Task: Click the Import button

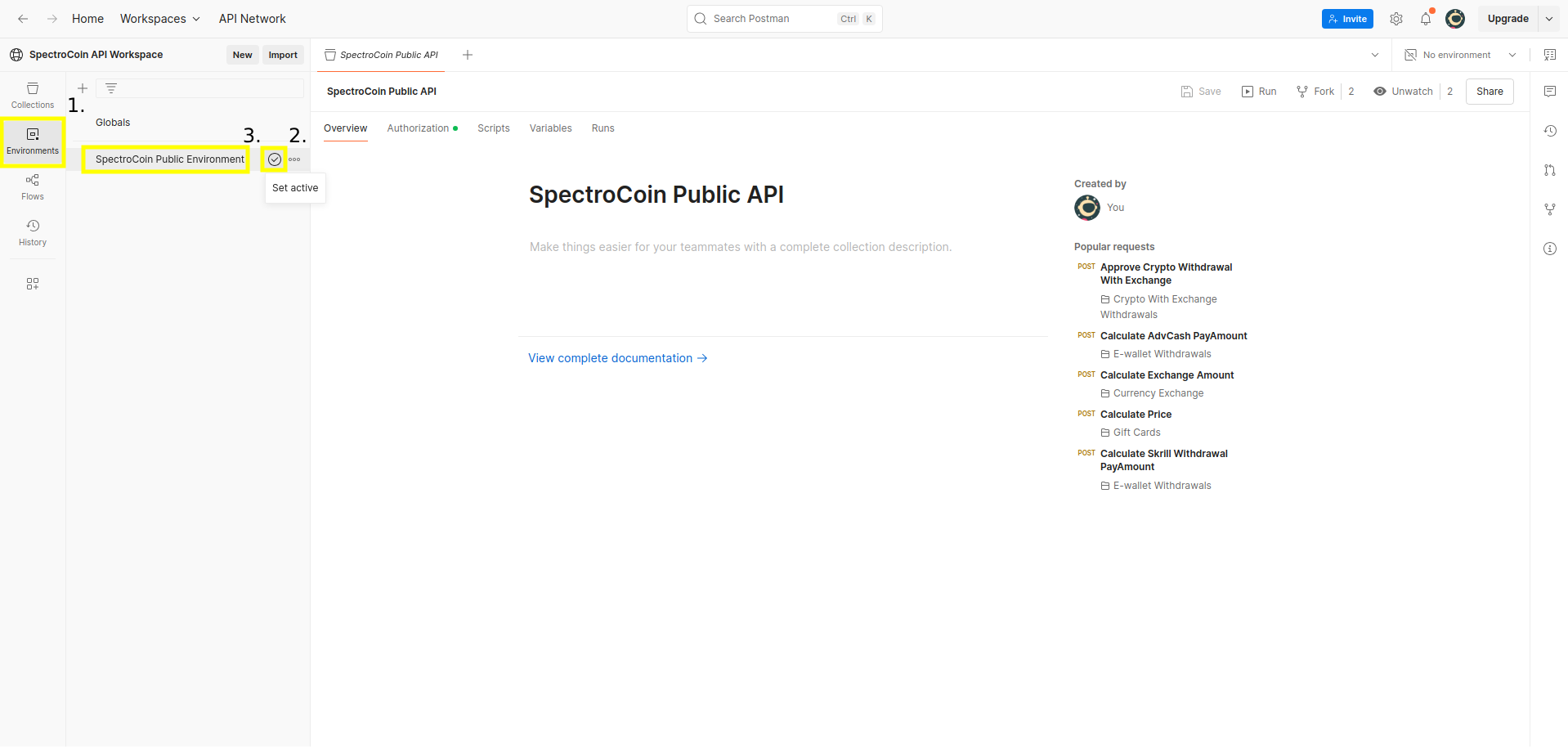Action: (x=283, y=55)
